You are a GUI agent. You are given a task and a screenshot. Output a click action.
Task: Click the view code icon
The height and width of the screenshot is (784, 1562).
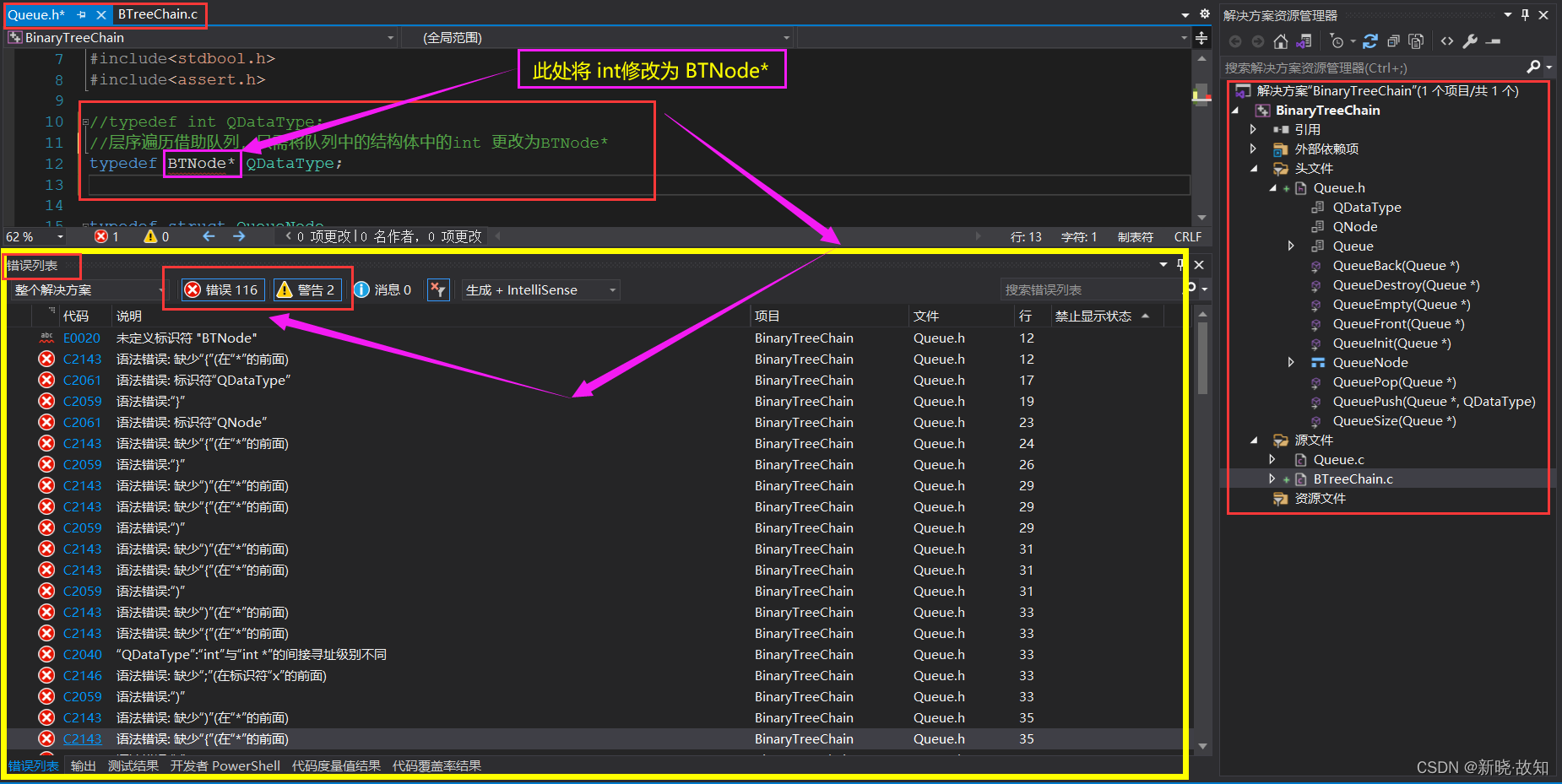click(1447, 41)
